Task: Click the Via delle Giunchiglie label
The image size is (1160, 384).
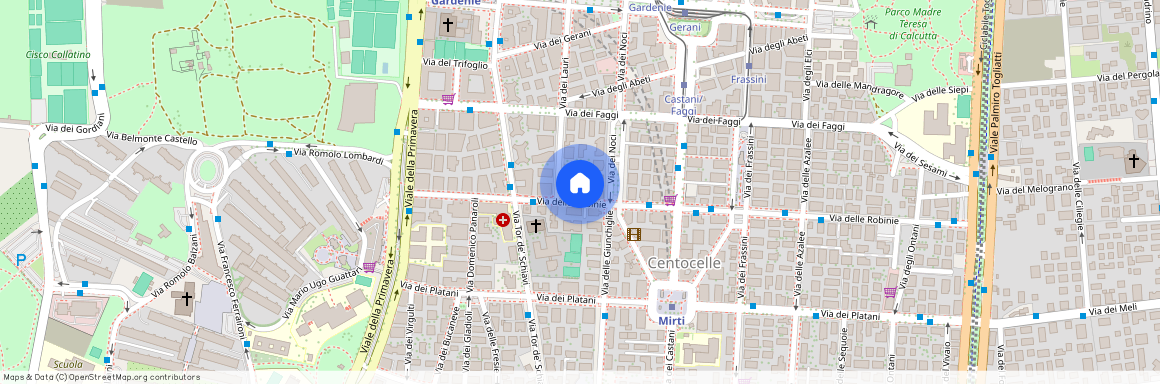Action: point(608,253)
